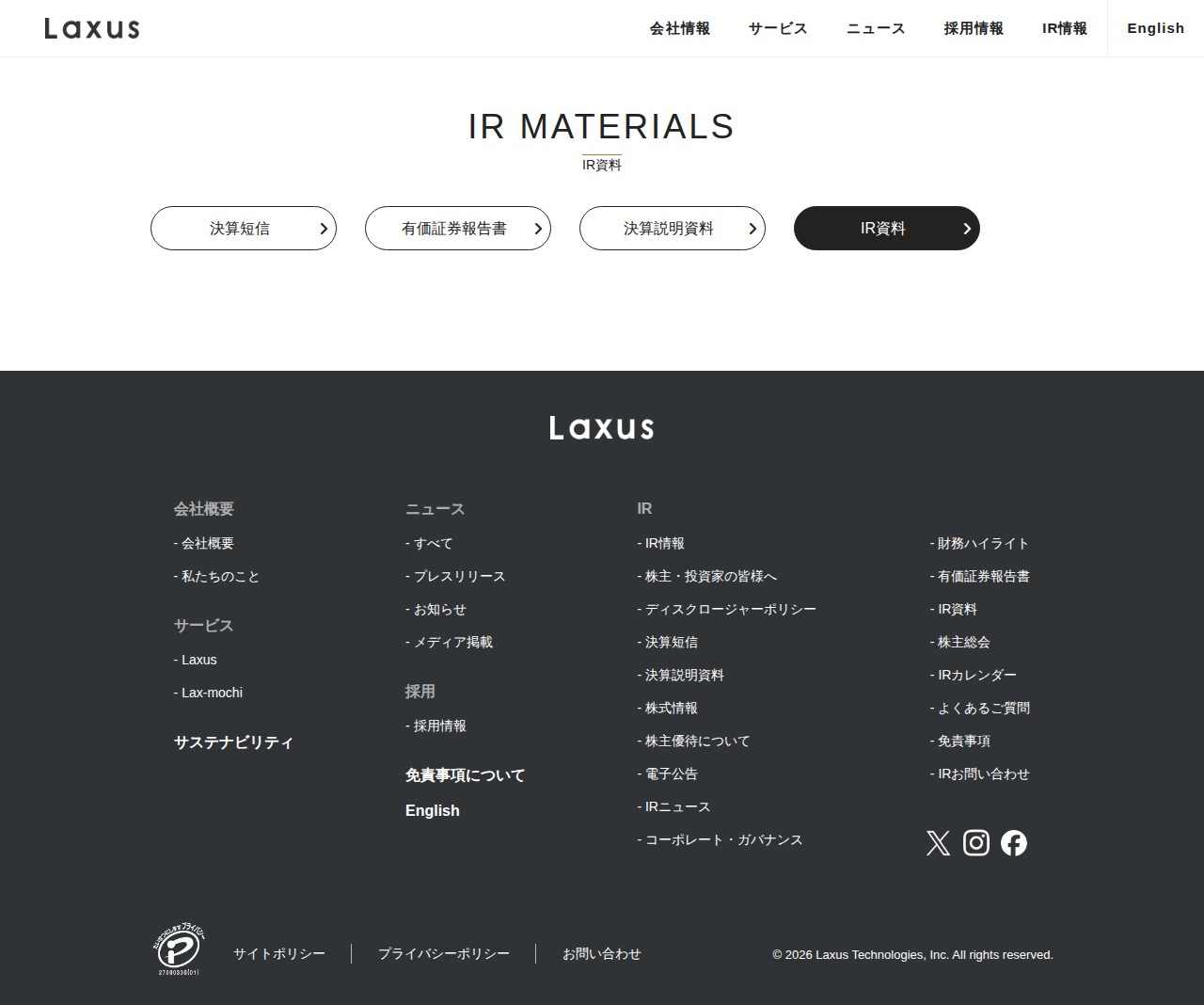
Task: Open 会社情報 in the top navigation
Action: point(680,28)
